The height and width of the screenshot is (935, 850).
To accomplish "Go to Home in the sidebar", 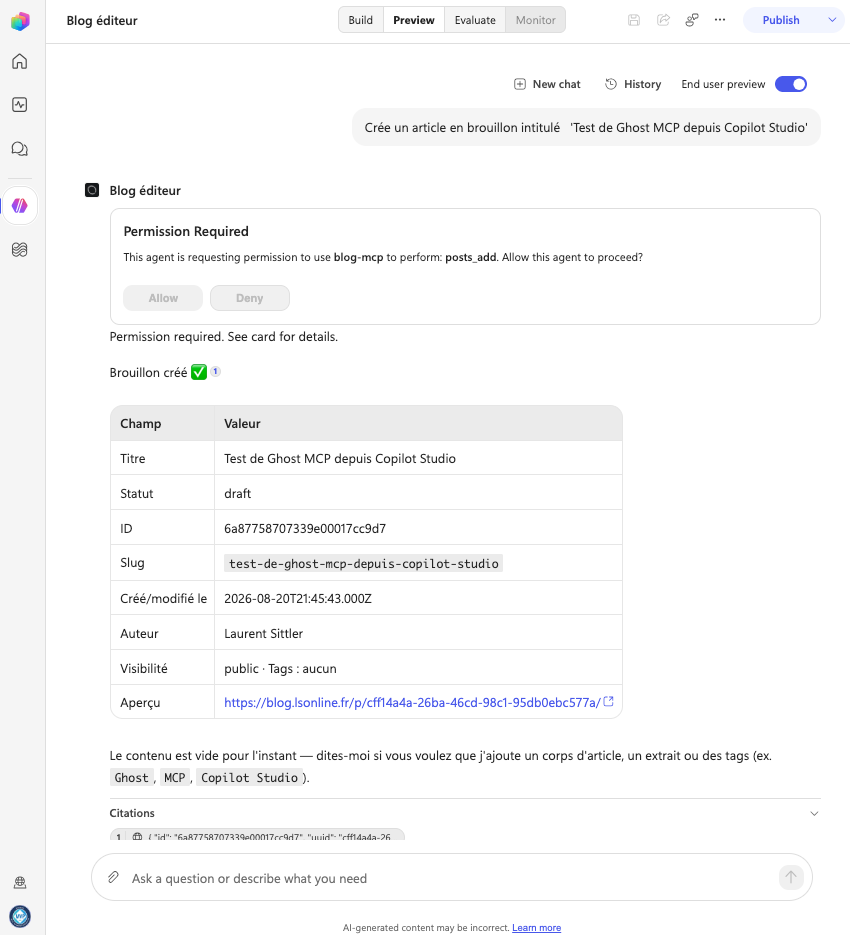I will click(20, 61).
